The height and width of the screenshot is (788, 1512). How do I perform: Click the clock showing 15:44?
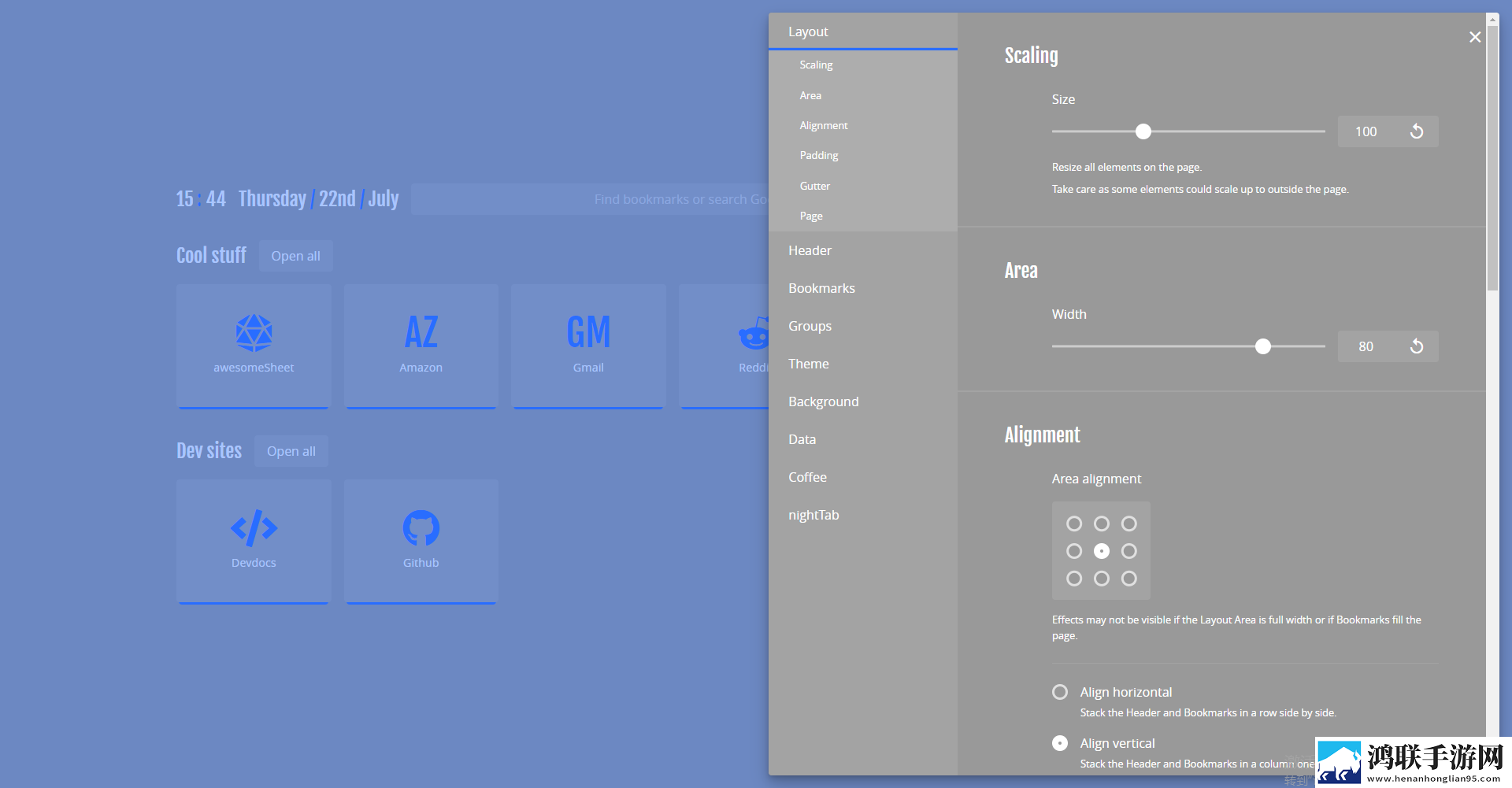pos(201,199)
